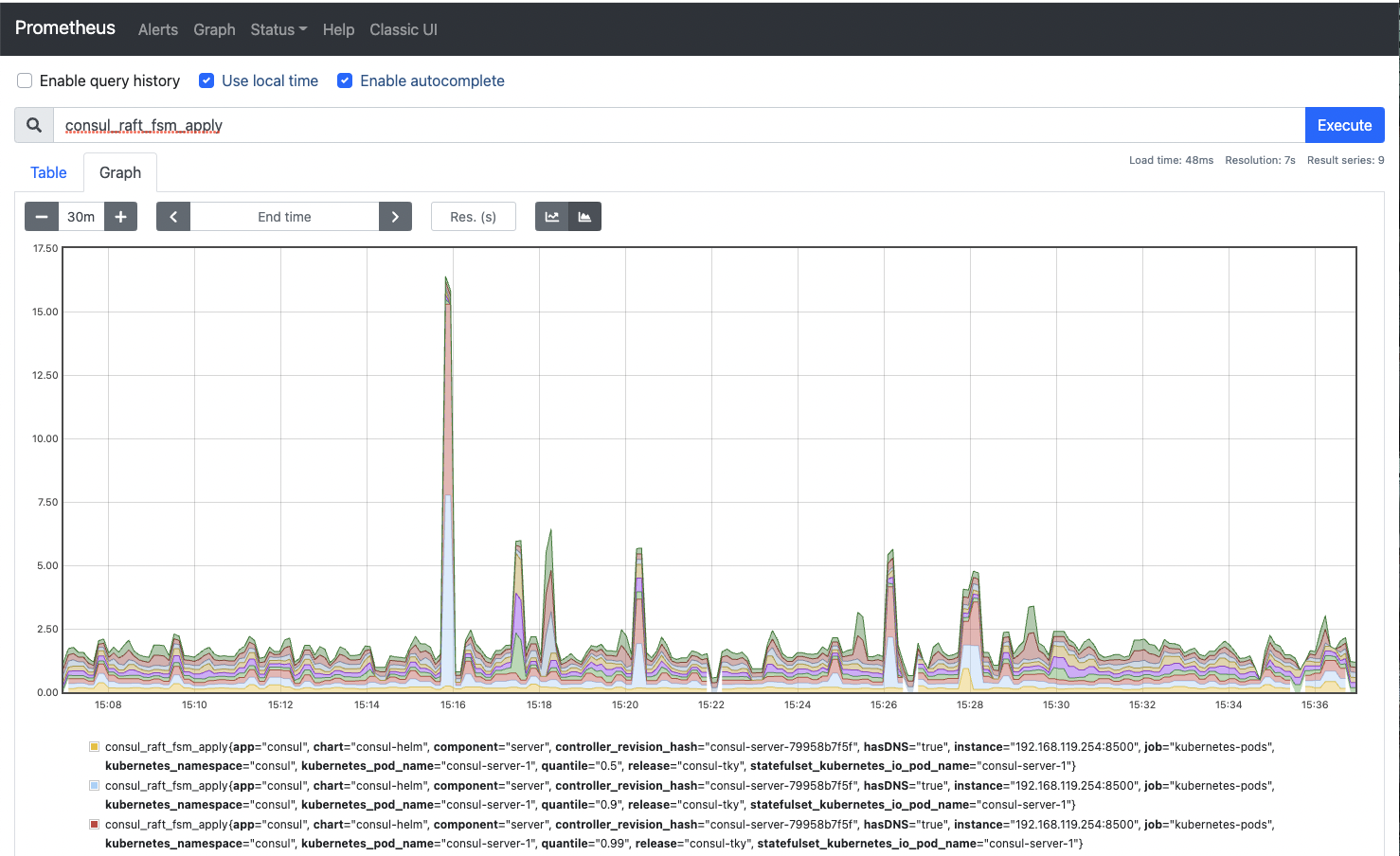Open the Alerts page in navbar
This screenshot has width=1400, height=856.
pos(158,29)
